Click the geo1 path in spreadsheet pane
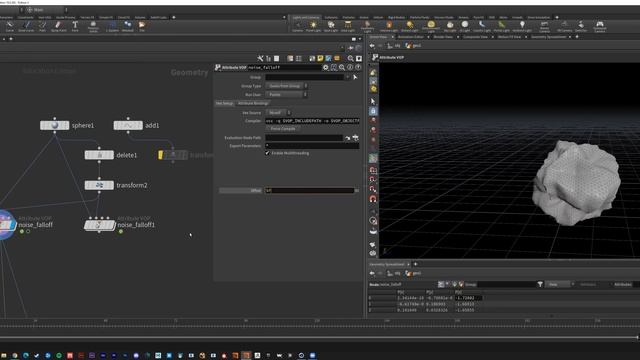 413,273
